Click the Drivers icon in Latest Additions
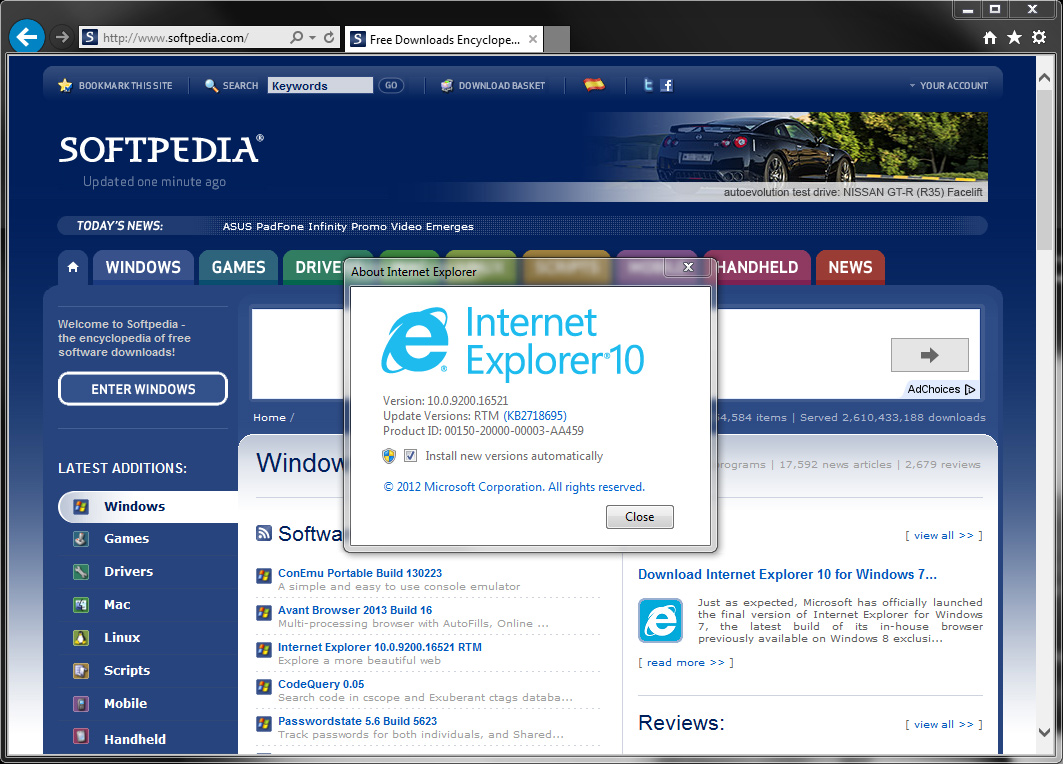 click(x=81, y=571)
